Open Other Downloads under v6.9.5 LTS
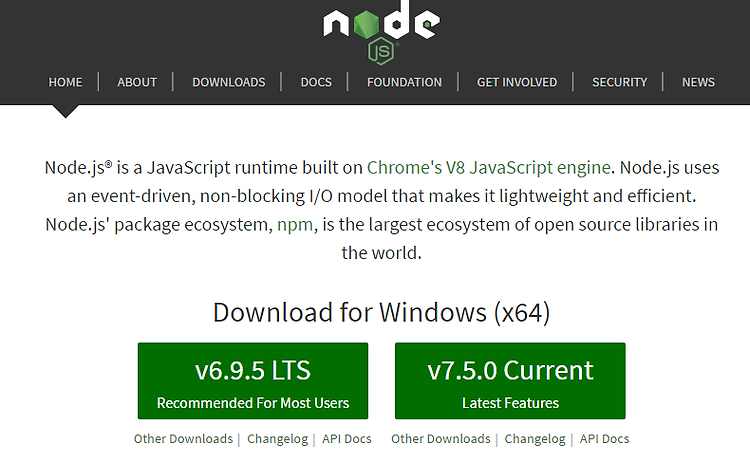The image size is (750, 463). [183, 439]
